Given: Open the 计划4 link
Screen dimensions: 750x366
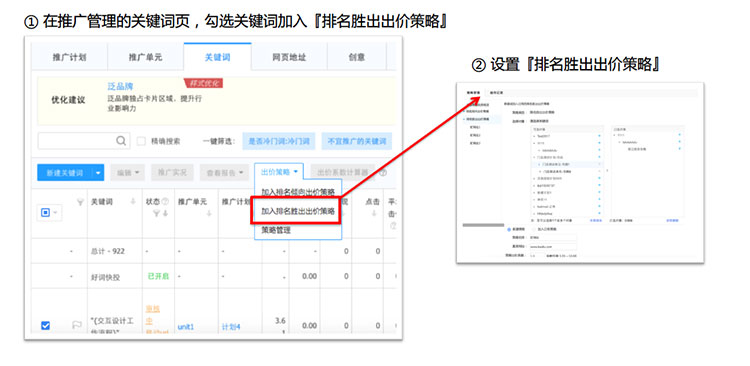Looking at the screenshot, I should (231, 327).
